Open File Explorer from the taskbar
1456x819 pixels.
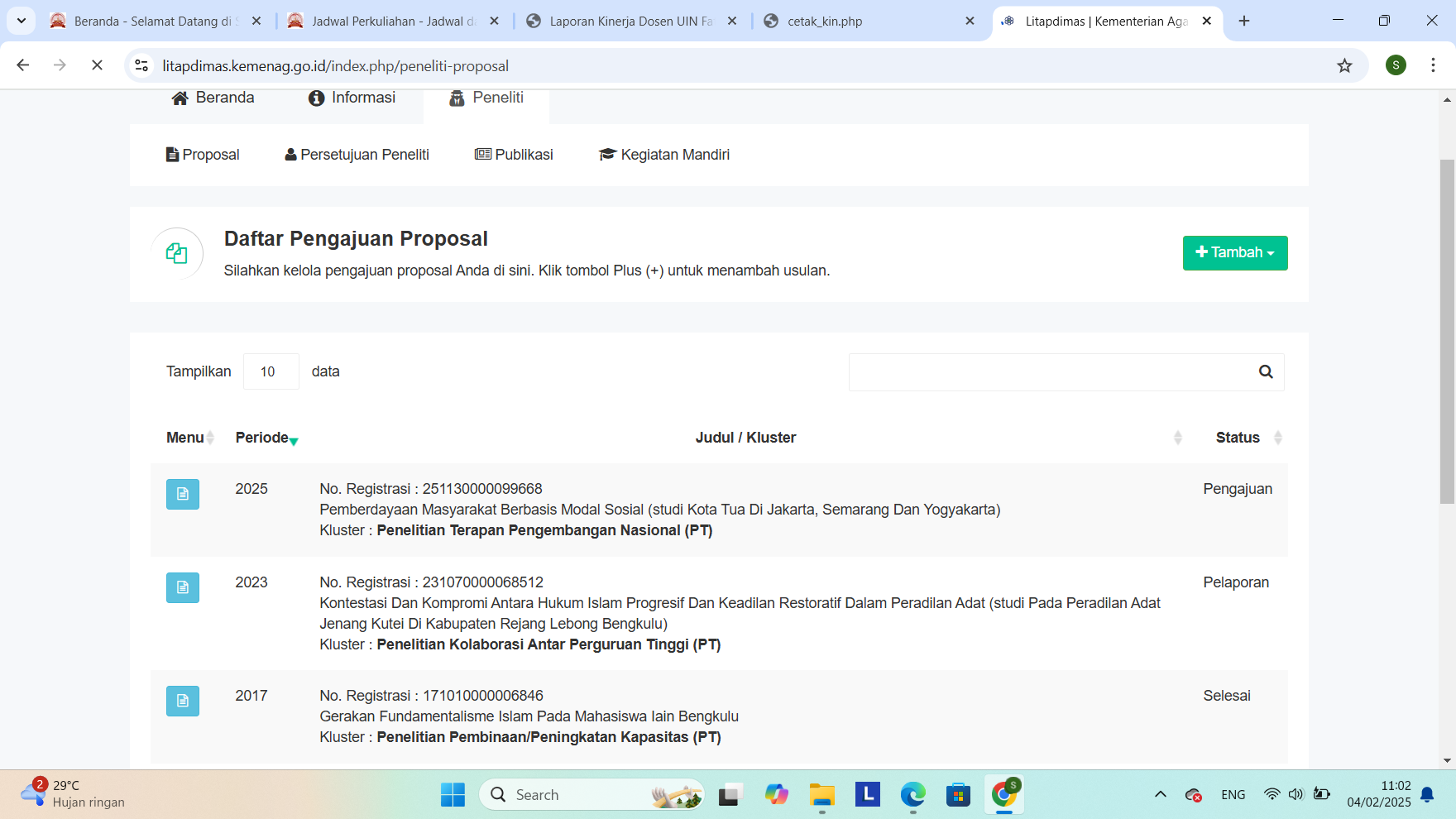click(x=821, y=795)
